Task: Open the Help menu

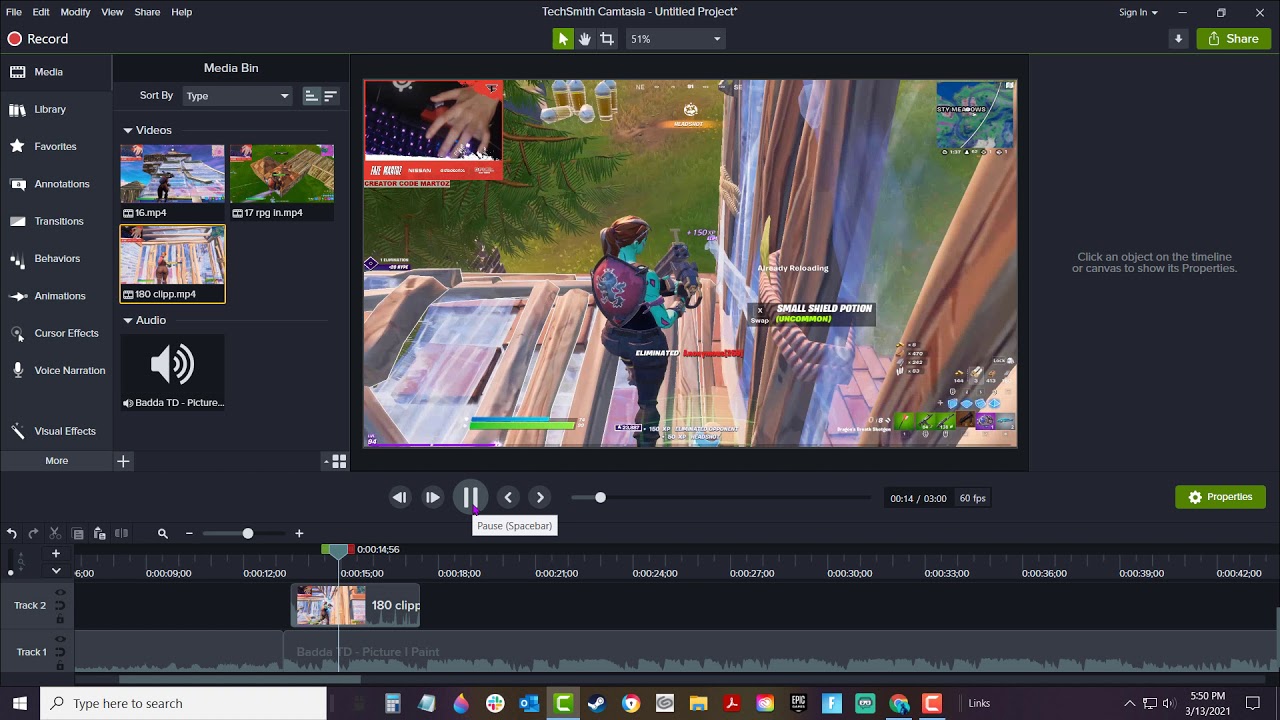Action: coord(181,12)
